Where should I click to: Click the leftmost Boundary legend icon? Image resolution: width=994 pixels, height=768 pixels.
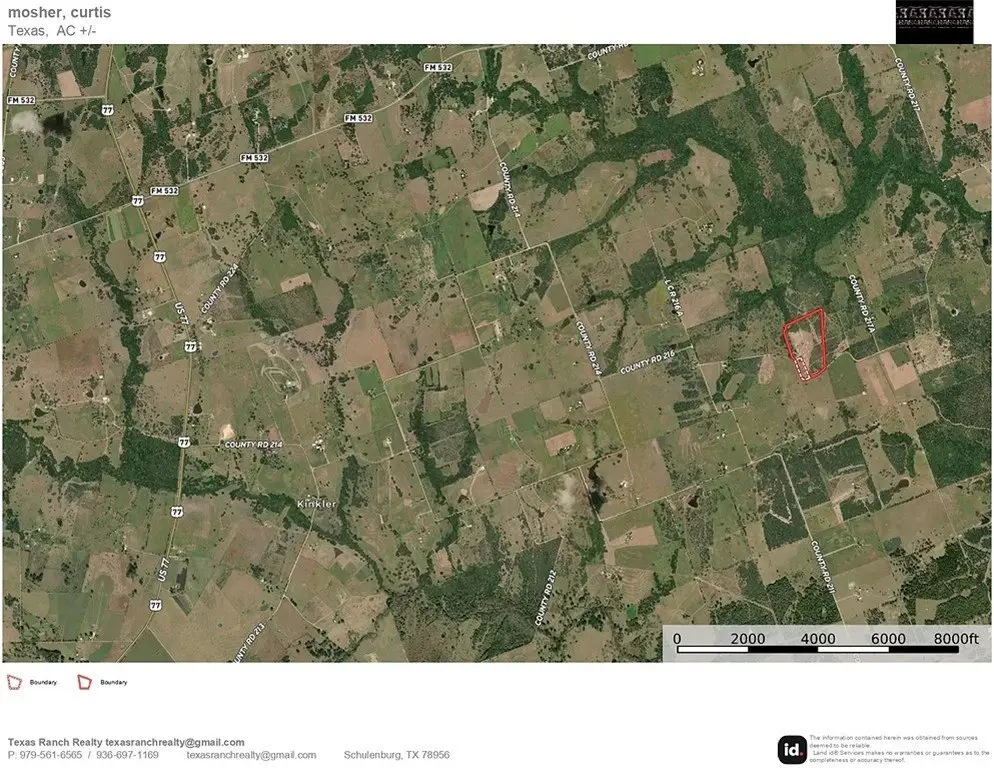click(x=15, y=682)
